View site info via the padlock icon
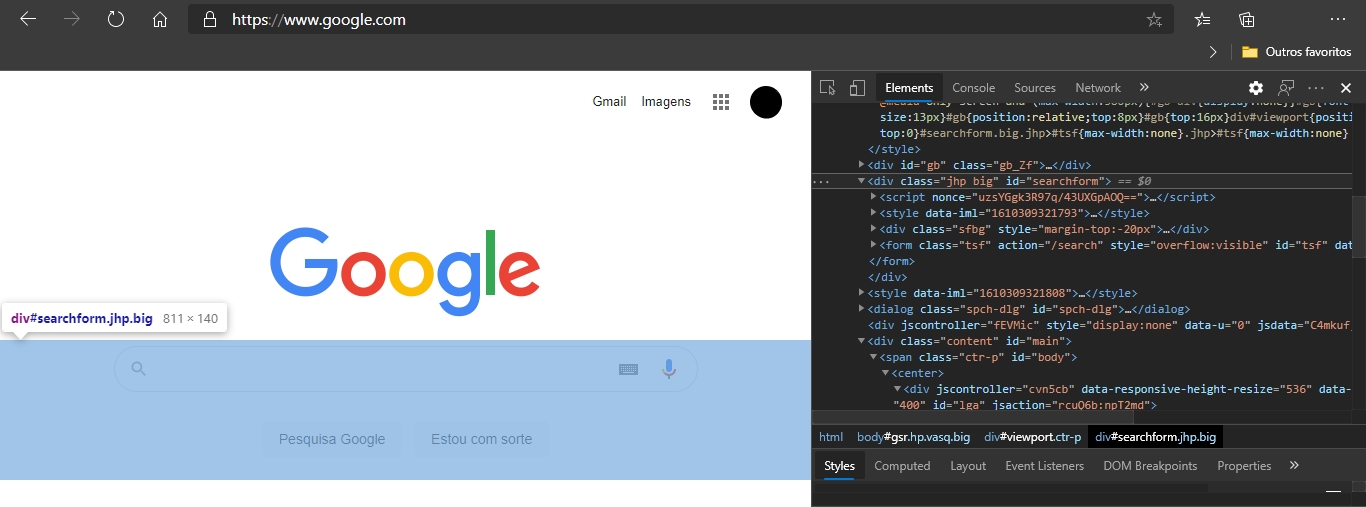The width and height of the screenshot is (1366, 507). [209, 19]
